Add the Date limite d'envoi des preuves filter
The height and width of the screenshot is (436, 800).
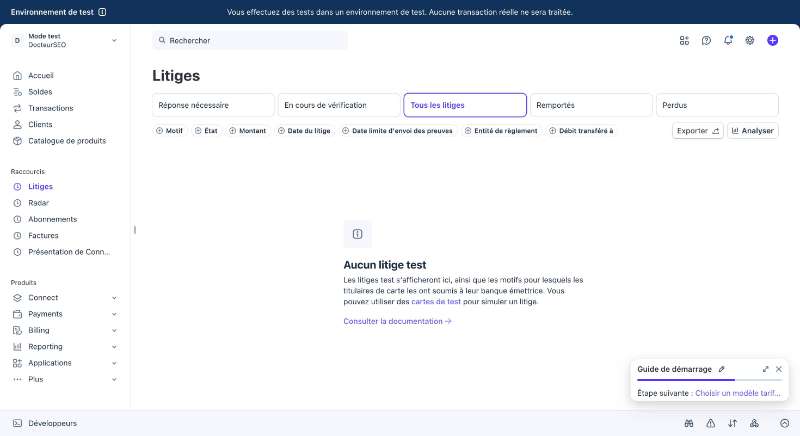(397, 131)
